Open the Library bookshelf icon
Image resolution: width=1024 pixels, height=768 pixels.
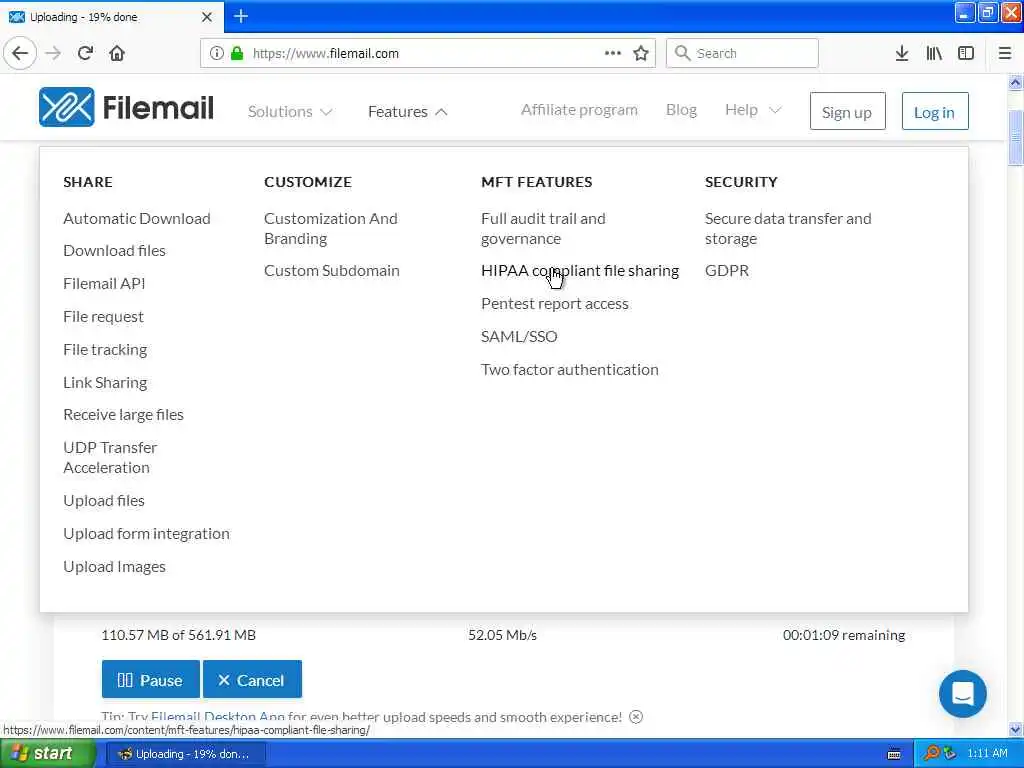pyautogui.click(x=934, y=54)
